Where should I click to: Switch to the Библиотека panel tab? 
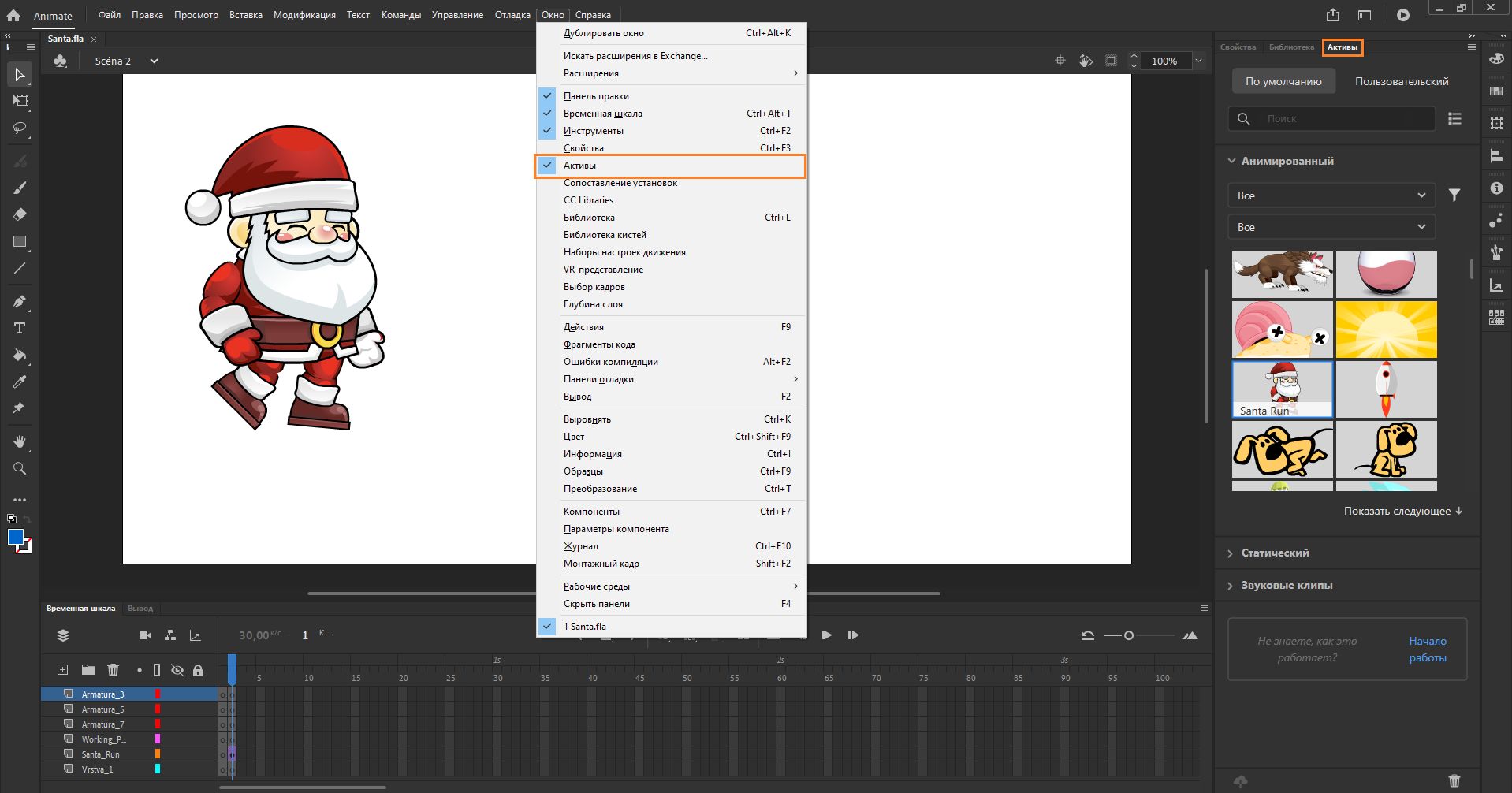(1291, 47)
